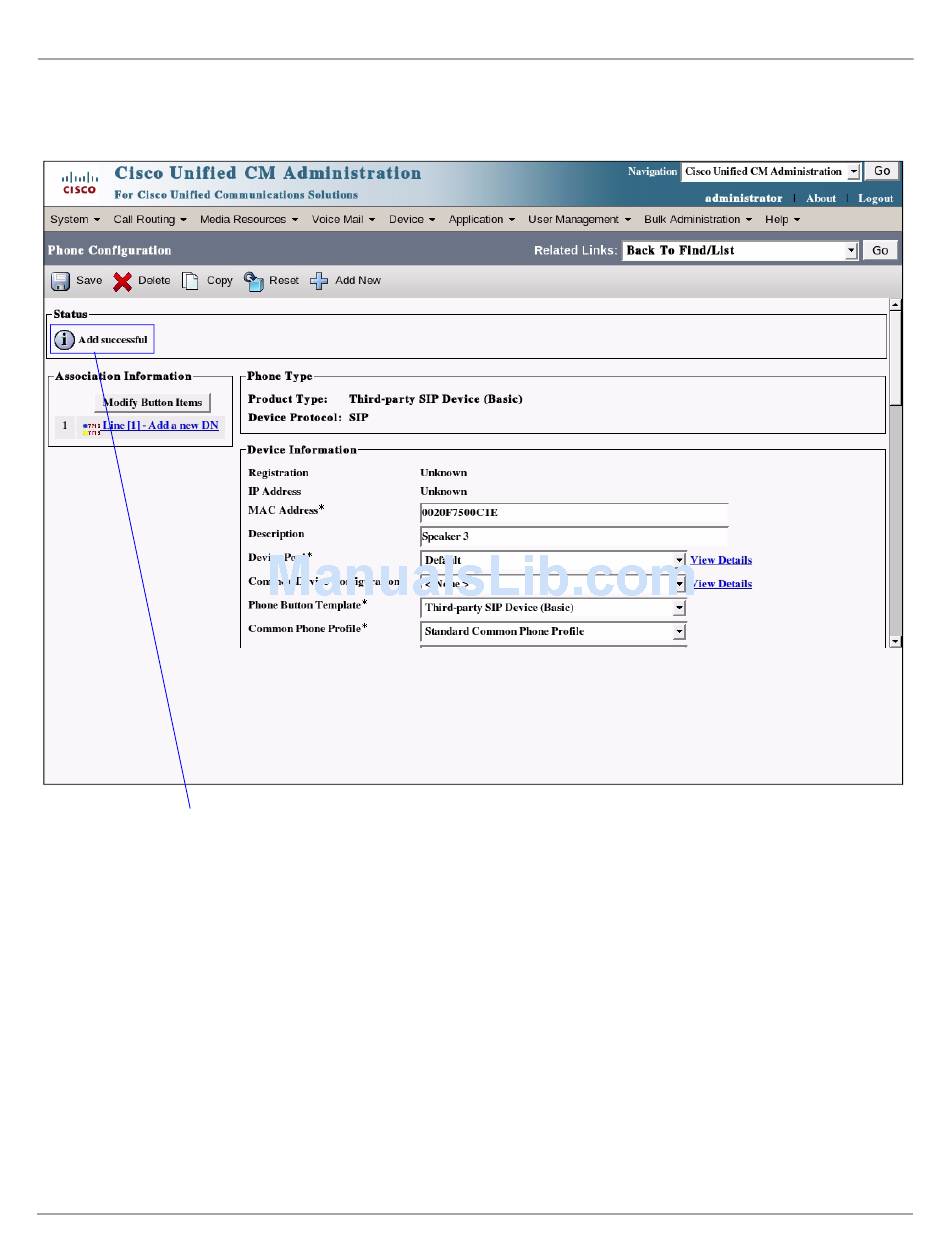
Task: Click the Cisco logo
Action: [x=79, y=183]
